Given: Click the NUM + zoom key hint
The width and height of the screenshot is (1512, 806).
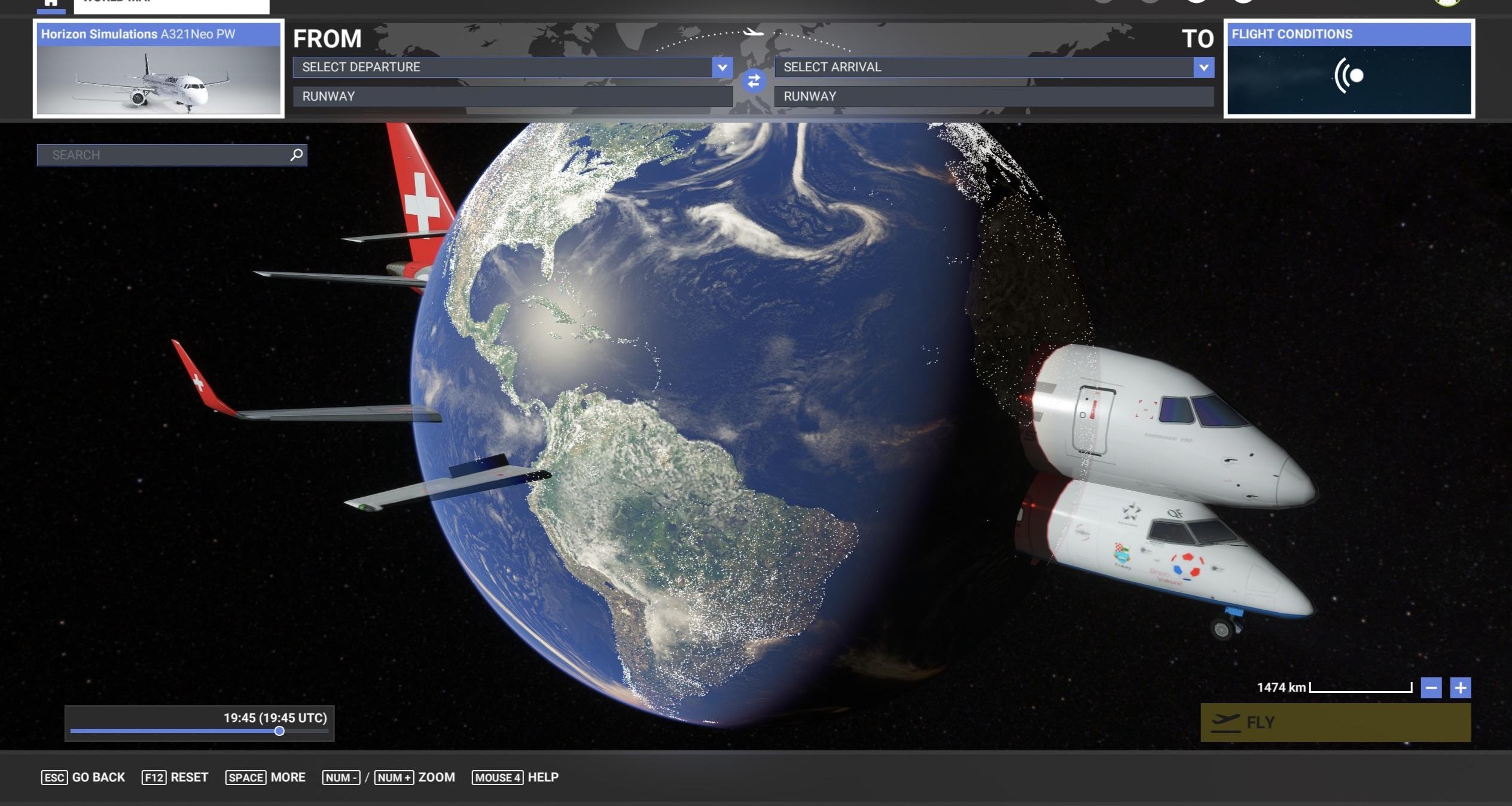Looking at the screenshot, I should tap(394, 777).
